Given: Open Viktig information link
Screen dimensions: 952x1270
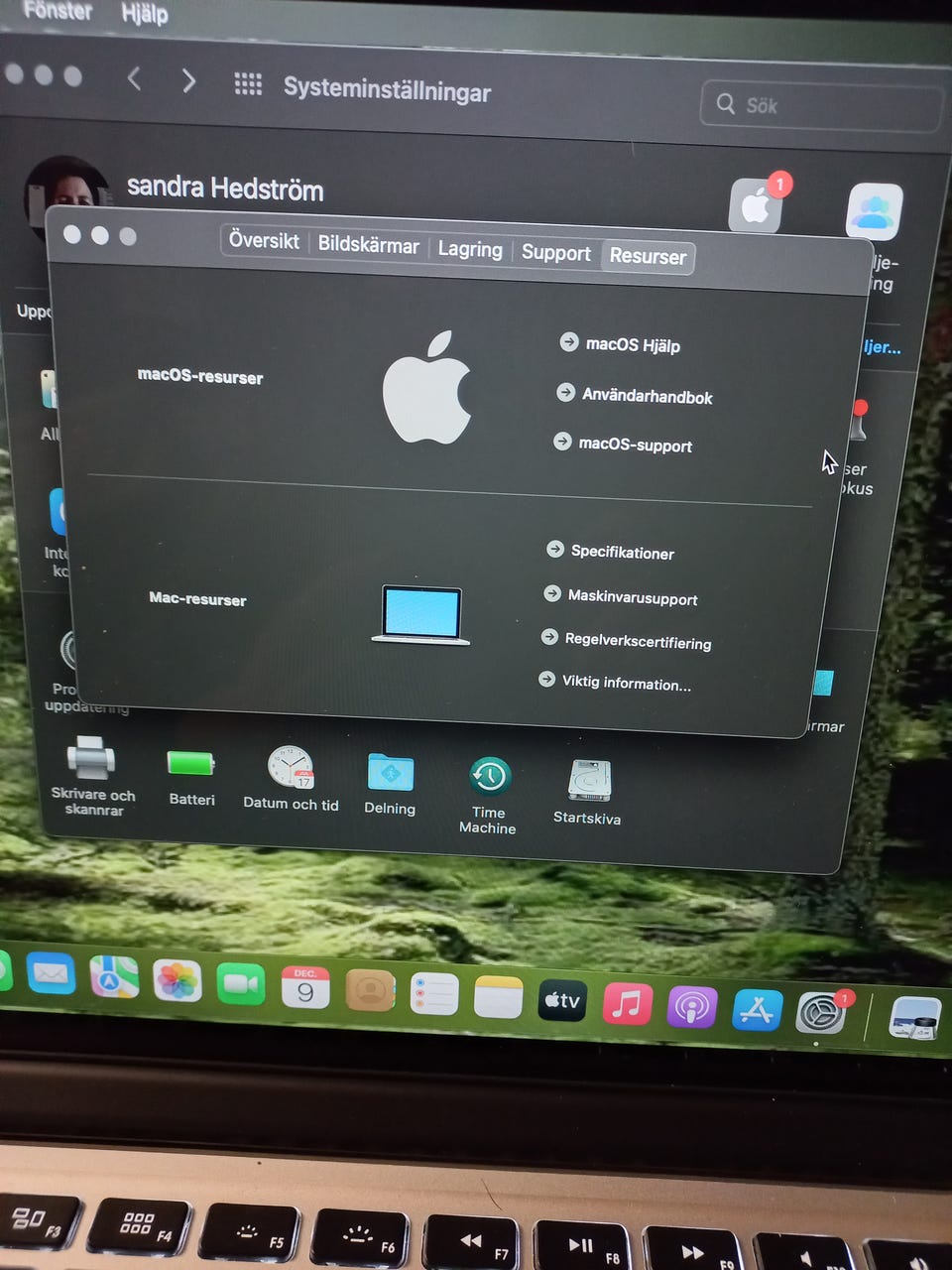Looking at the screenshot, I should [627, 684].
